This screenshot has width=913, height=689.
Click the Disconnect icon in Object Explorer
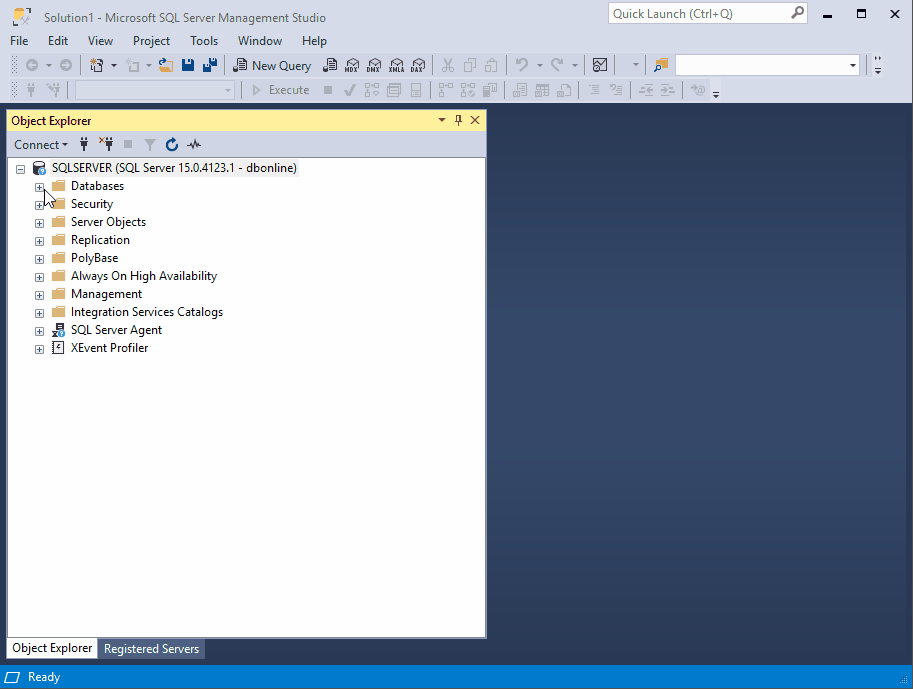pyautogui.click(x=106, y=144)
